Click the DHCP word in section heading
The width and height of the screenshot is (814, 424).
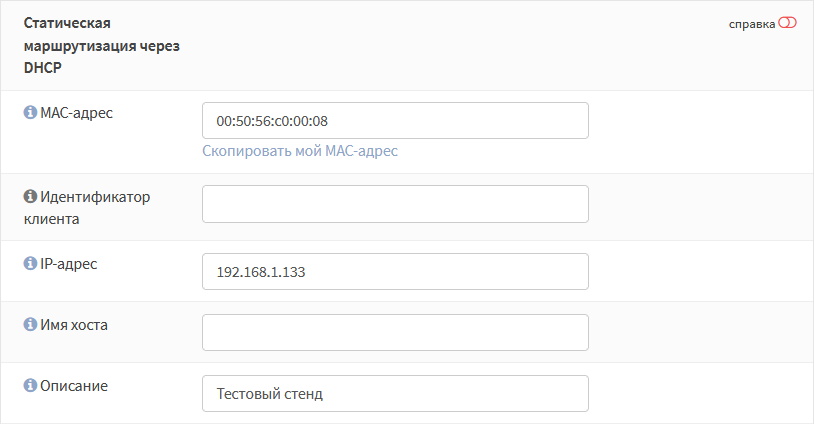tap(43, 68)
